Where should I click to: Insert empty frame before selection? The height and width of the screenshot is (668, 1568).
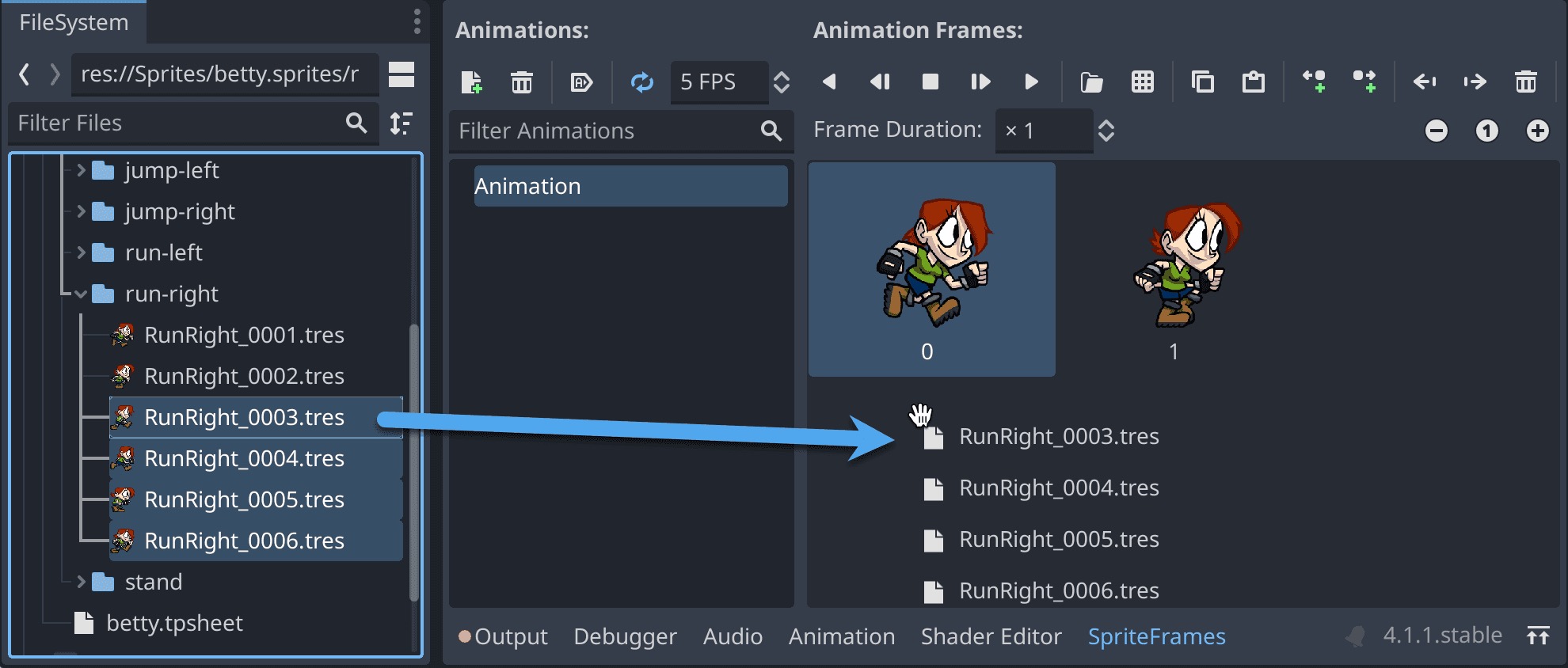click(x=1314, y=82)
